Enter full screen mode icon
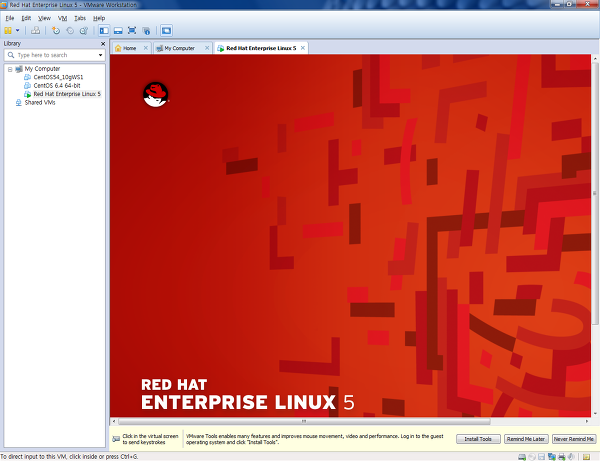The width and height of the screenshot is (600, 461). click(x=132, y=31)
